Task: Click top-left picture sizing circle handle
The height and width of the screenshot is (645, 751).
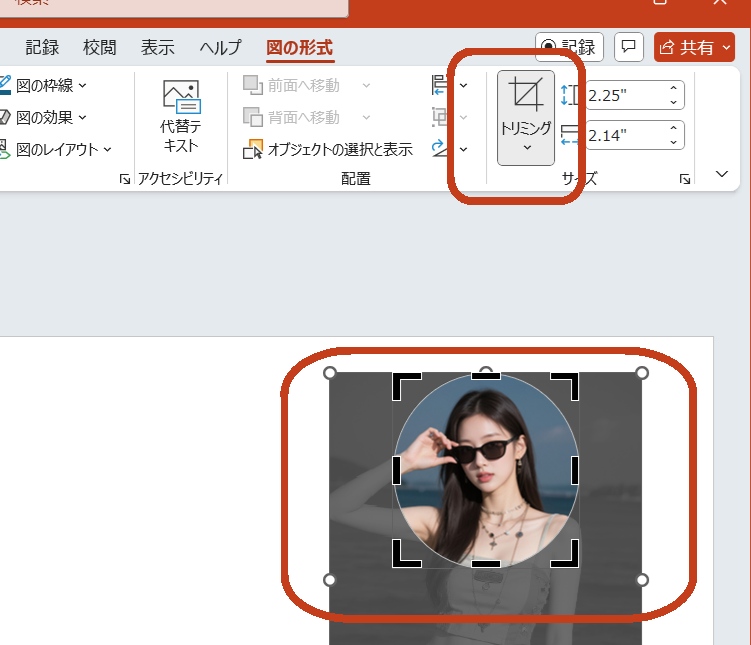Action: tap(330, 373)
